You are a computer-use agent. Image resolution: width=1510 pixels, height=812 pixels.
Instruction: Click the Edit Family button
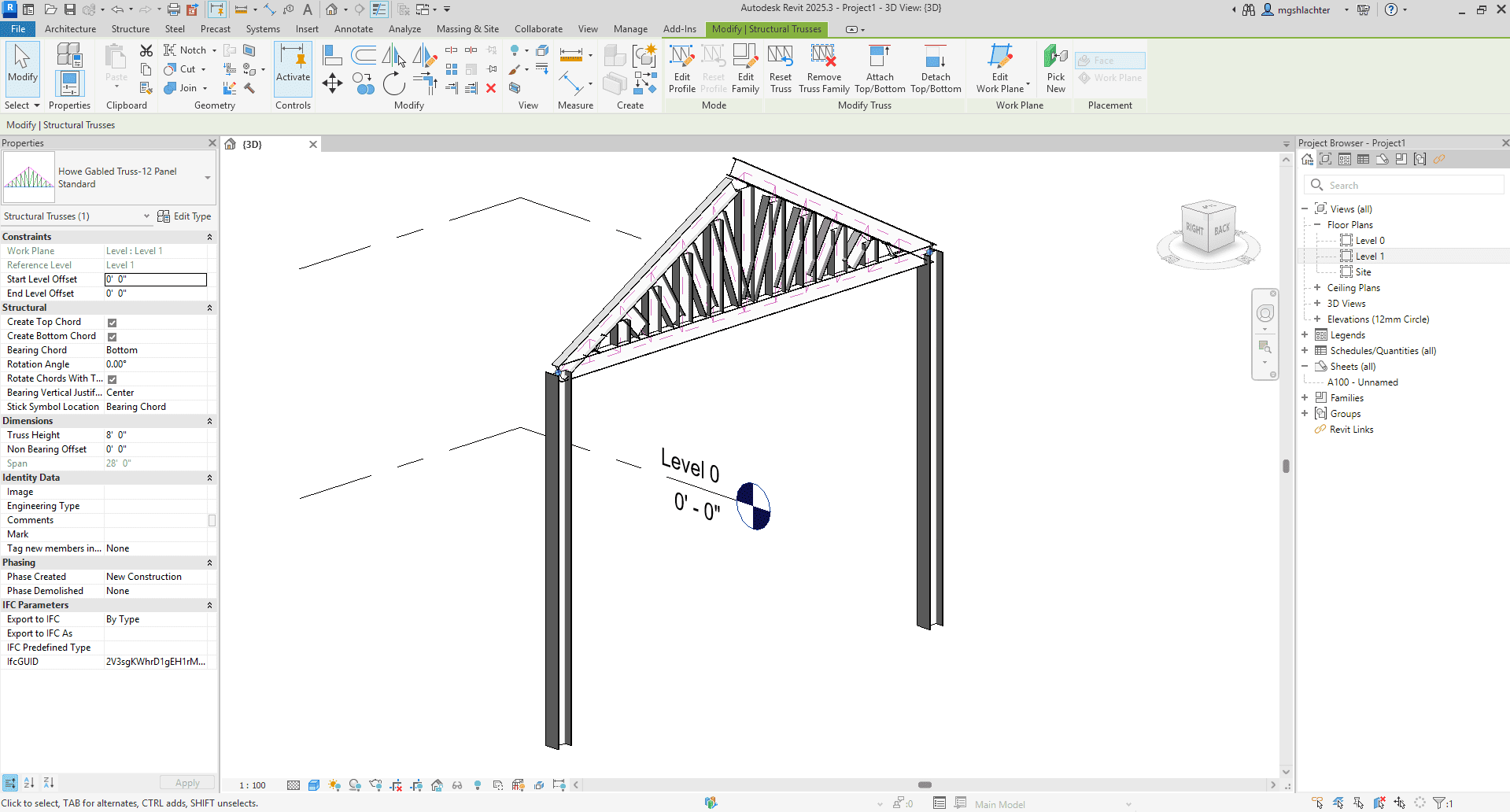(745, 68)
